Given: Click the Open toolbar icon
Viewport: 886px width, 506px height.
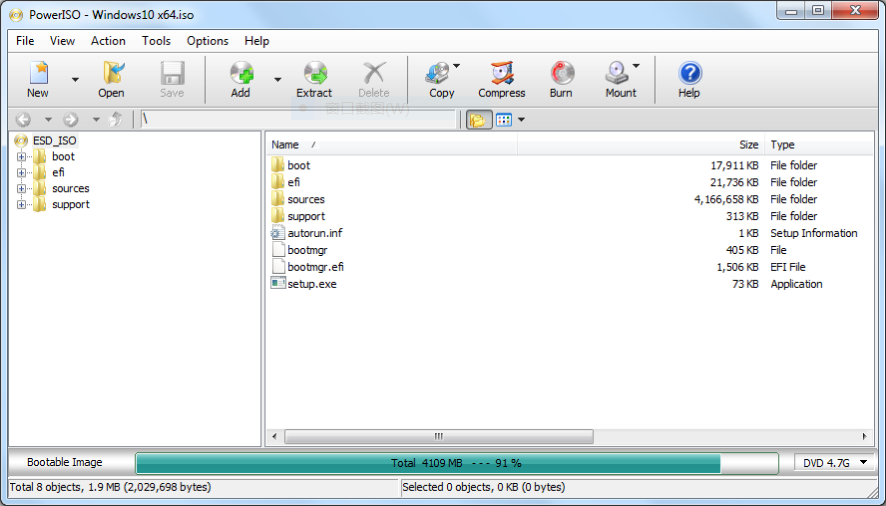Looking at the screenshot, I should click(x=112, y=73).
